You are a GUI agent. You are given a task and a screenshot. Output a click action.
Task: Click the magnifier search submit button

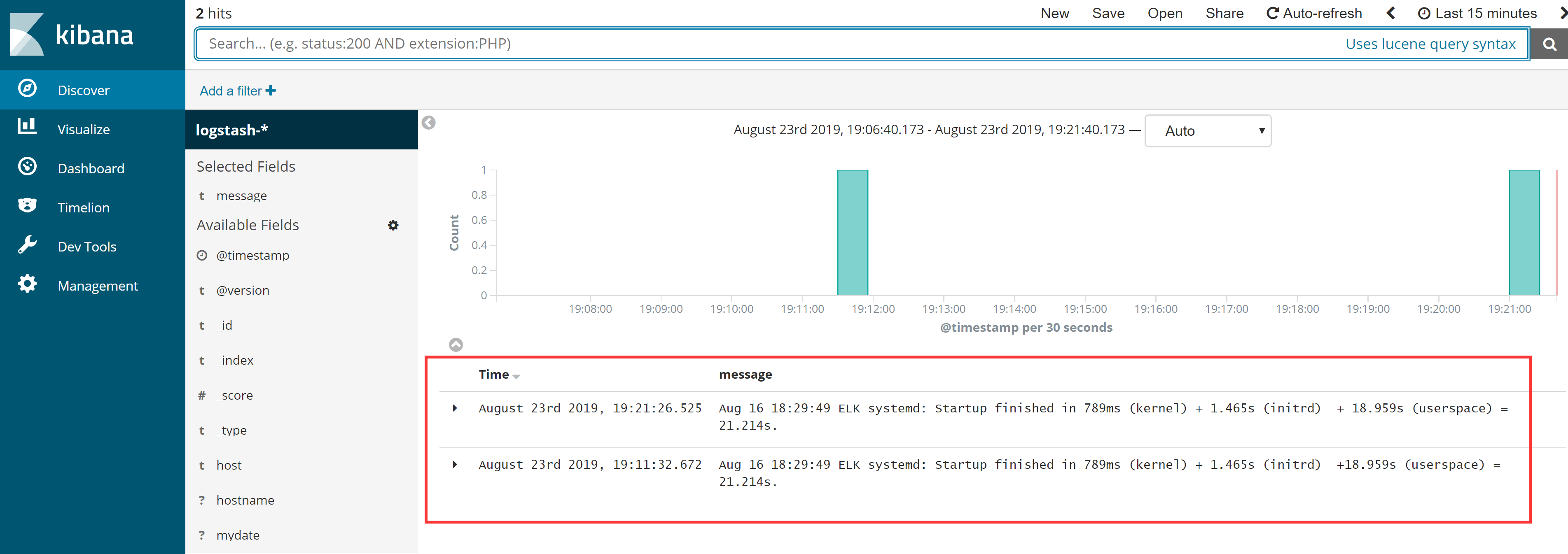tap(1549, 44)
